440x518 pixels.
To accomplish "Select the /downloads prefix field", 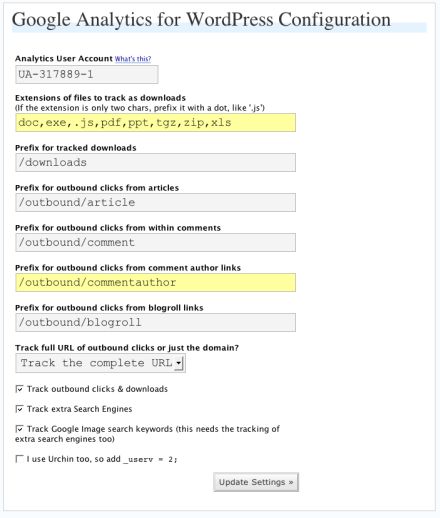I will click(155, 163).
